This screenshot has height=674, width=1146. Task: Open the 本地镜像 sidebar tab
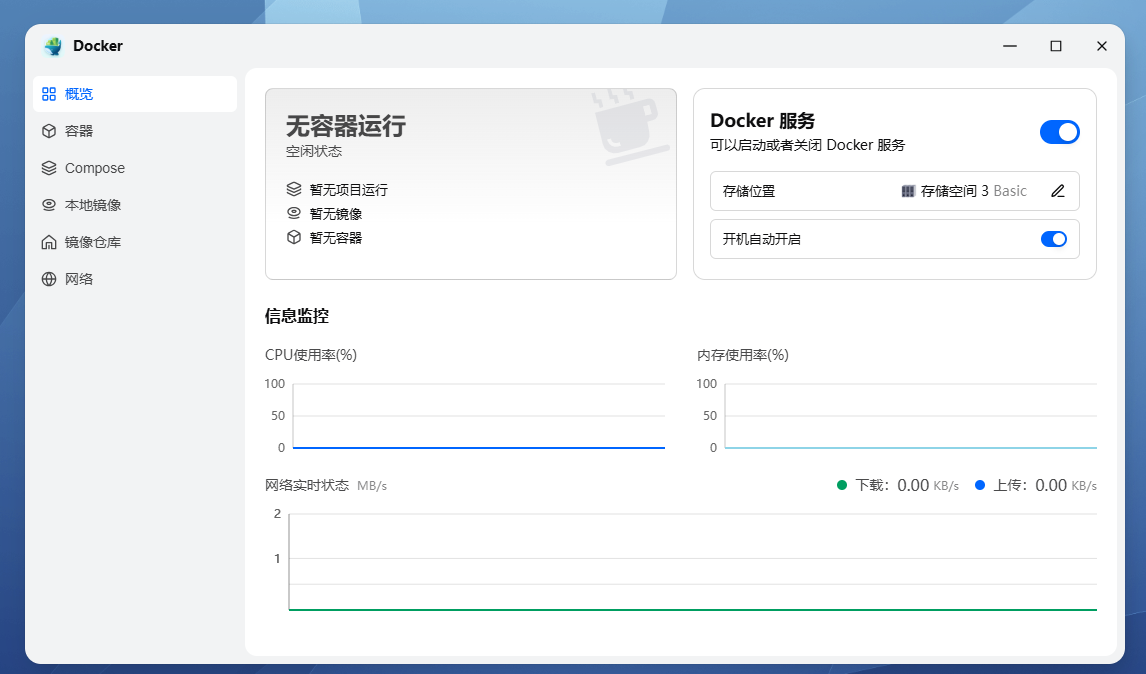click(93, 205)
